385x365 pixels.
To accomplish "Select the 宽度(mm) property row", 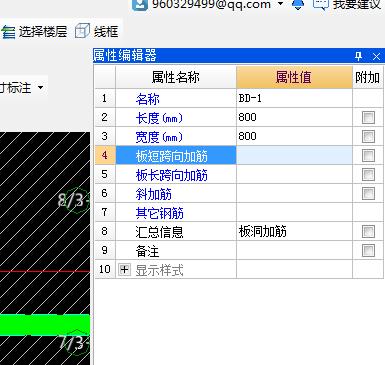I will (176, 137).
